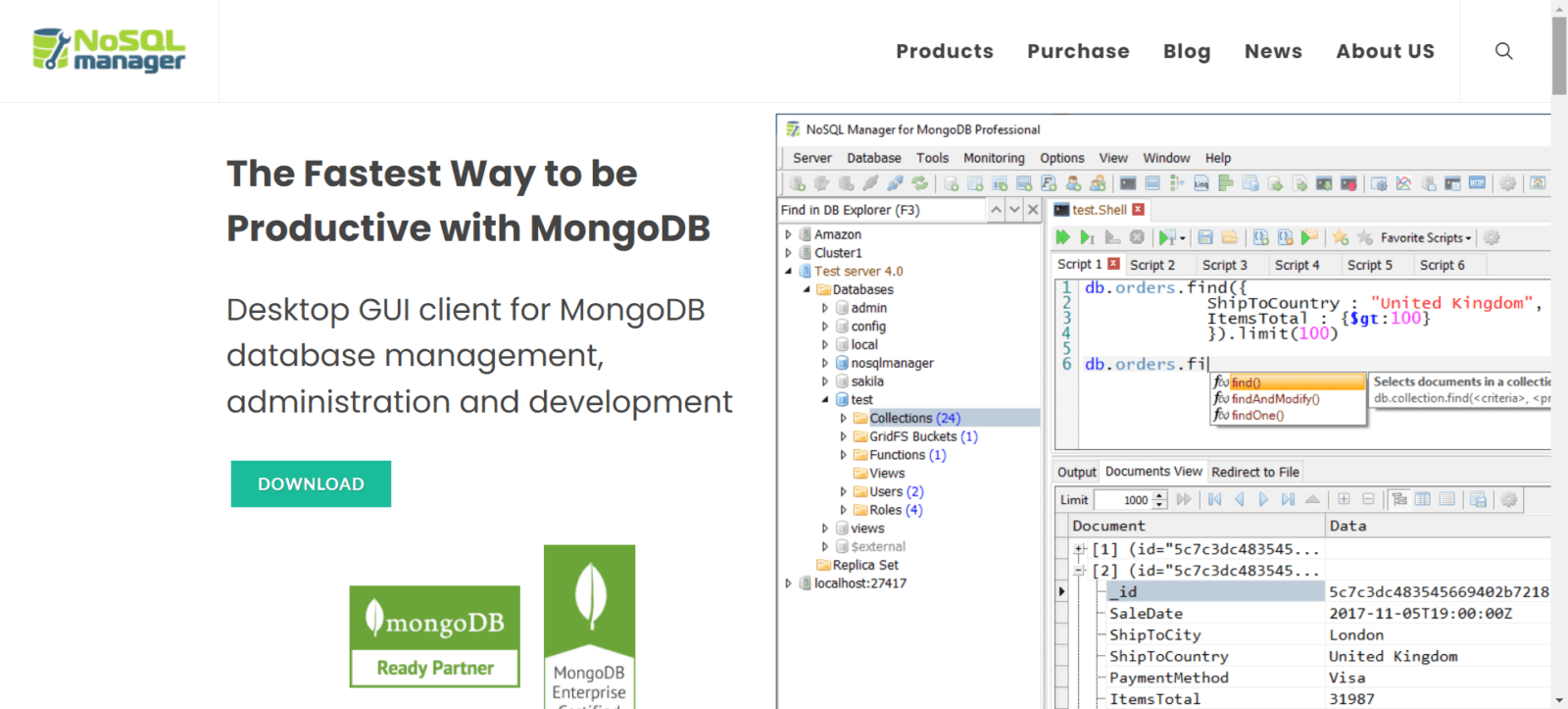Click the Collapse all minus icon in Documents View
The width and height of the screenshot is (1568, 709).
(x=1368, y=499)
